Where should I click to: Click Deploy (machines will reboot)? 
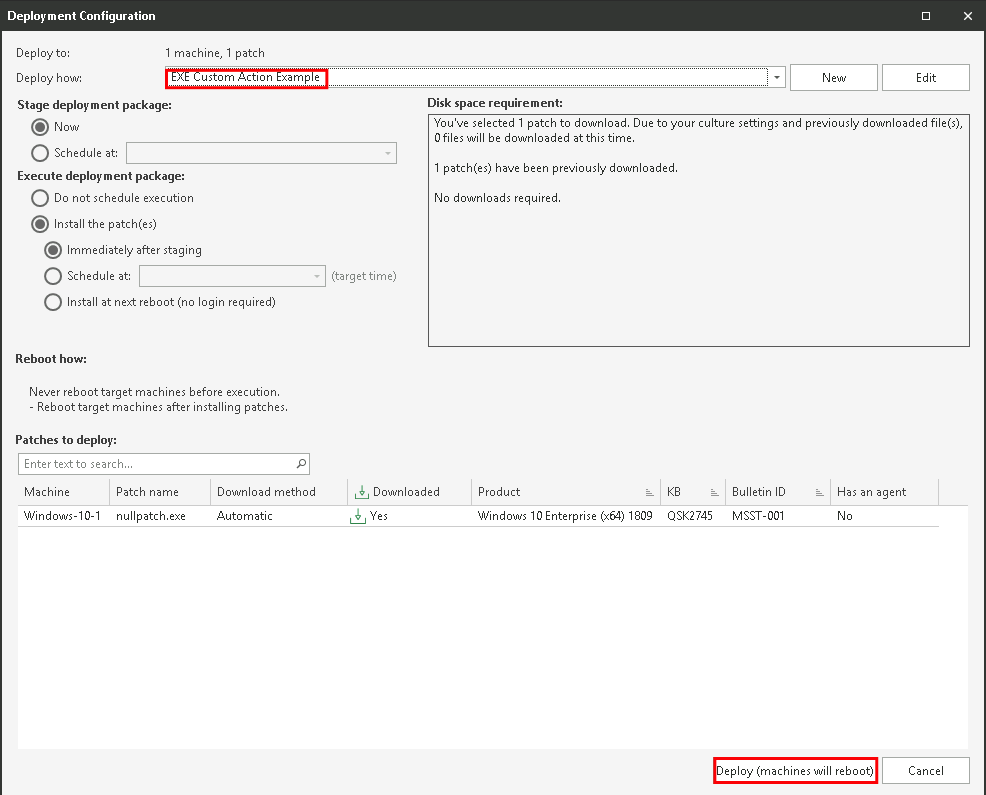(x=795, y=770)
